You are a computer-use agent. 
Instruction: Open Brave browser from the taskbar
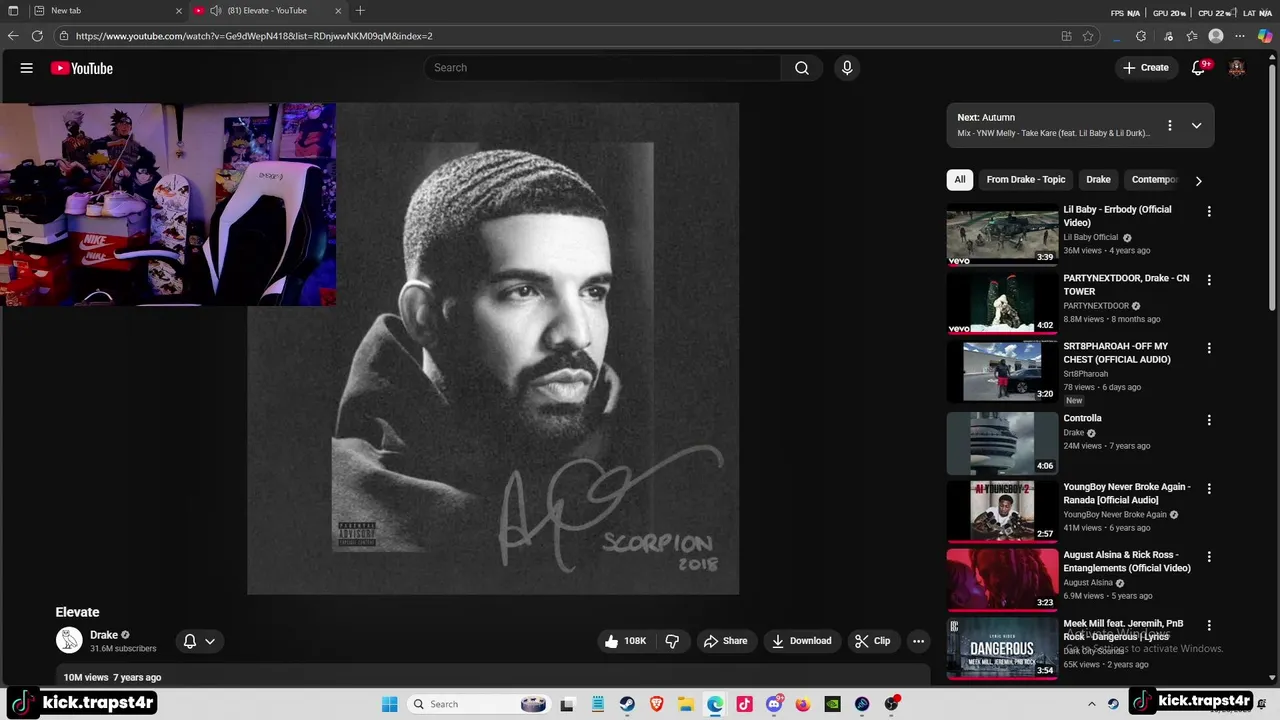pyautogui.click(x=656, y=704)
